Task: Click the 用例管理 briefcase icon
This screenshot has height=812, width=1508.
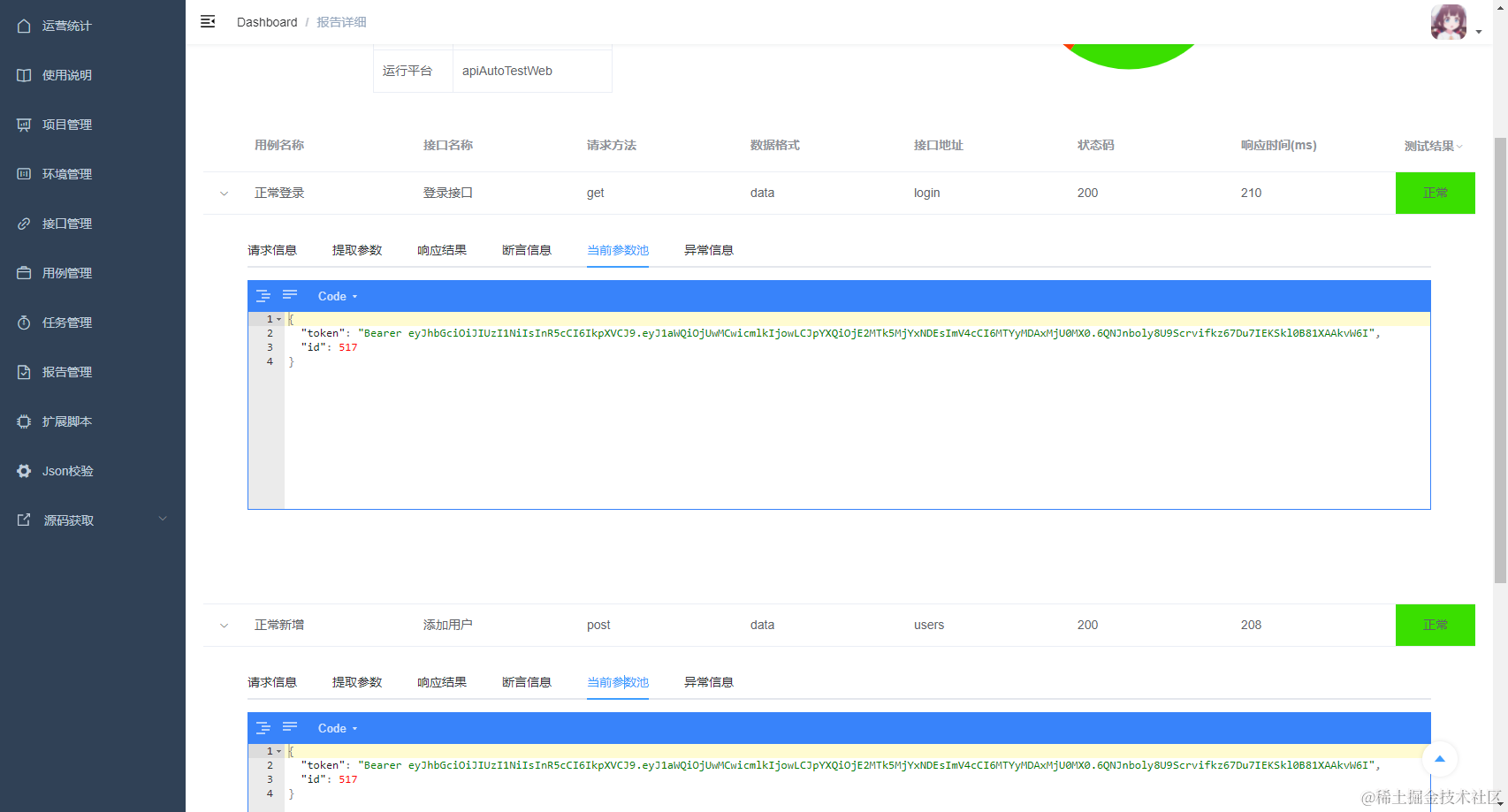Action: (24, 273)
